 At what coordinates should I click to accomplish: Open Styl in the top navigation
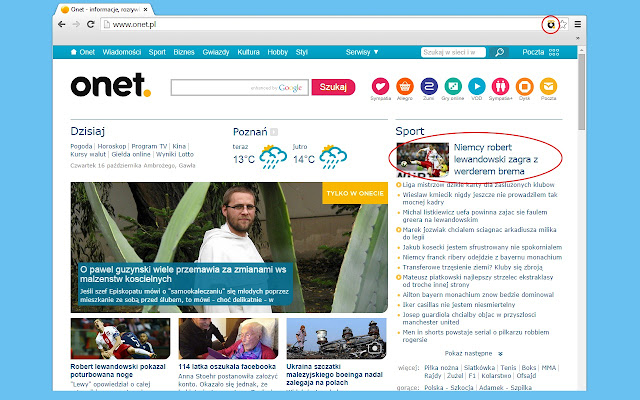point(302,52)
